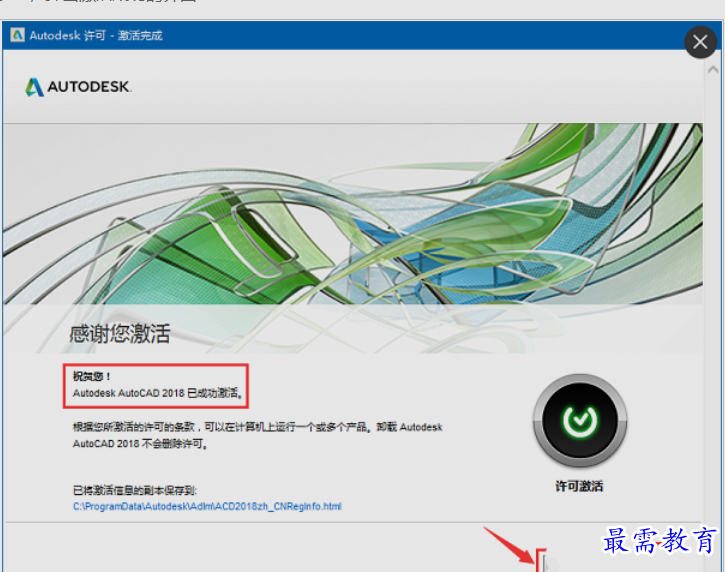
Task: Click the license terms paragraph starting 根据您所激活
Action: coord(258,435)
